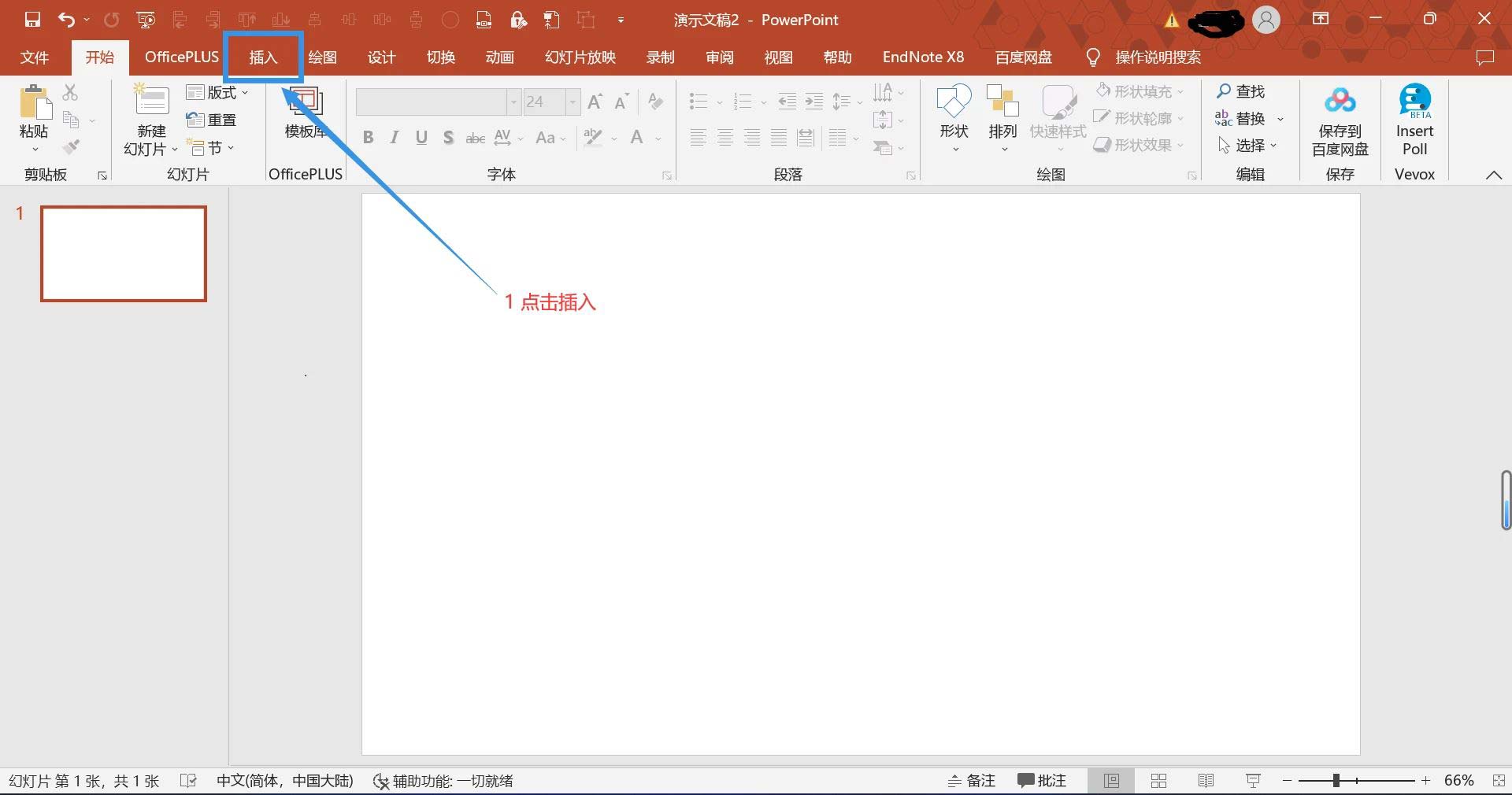Viewport: 1512px width, 795px height.
Task: Click the New Slide (新建幻灯片) icon
Action: pyautogui.click(x=150, y=101)
